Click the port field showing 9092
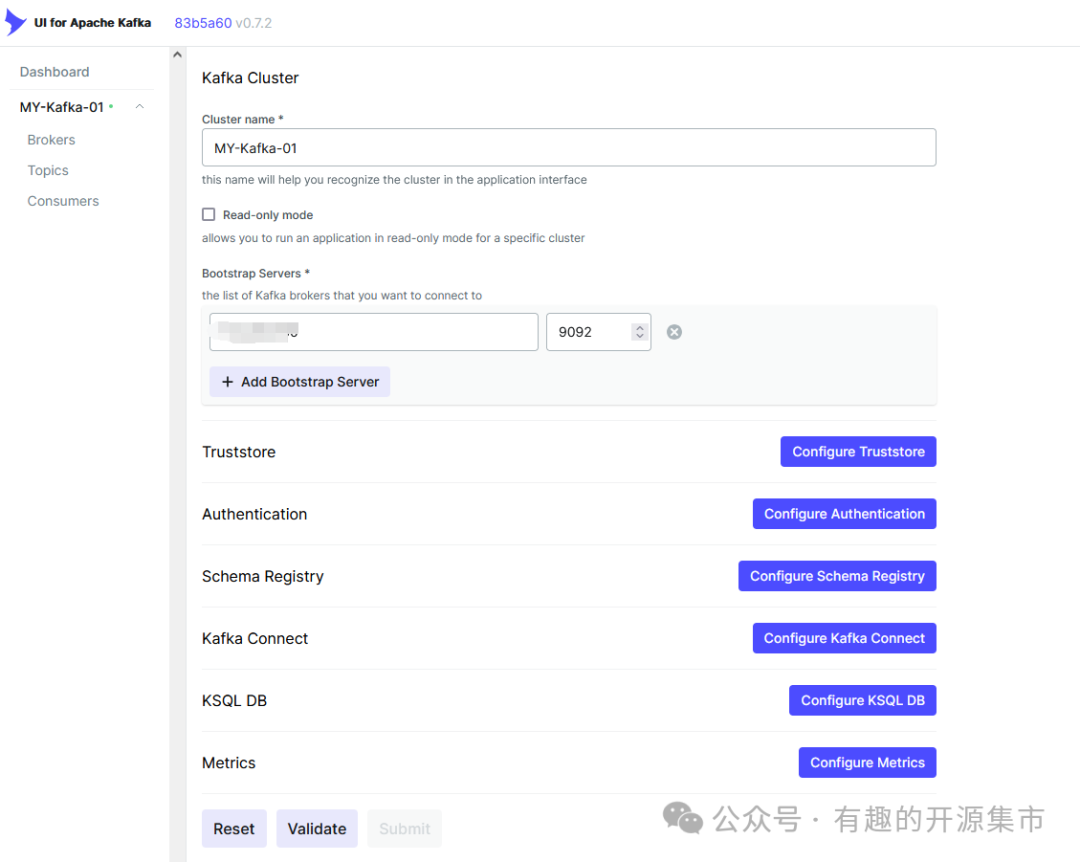This screenshot has width=1080, height=862. click(598, 331)
